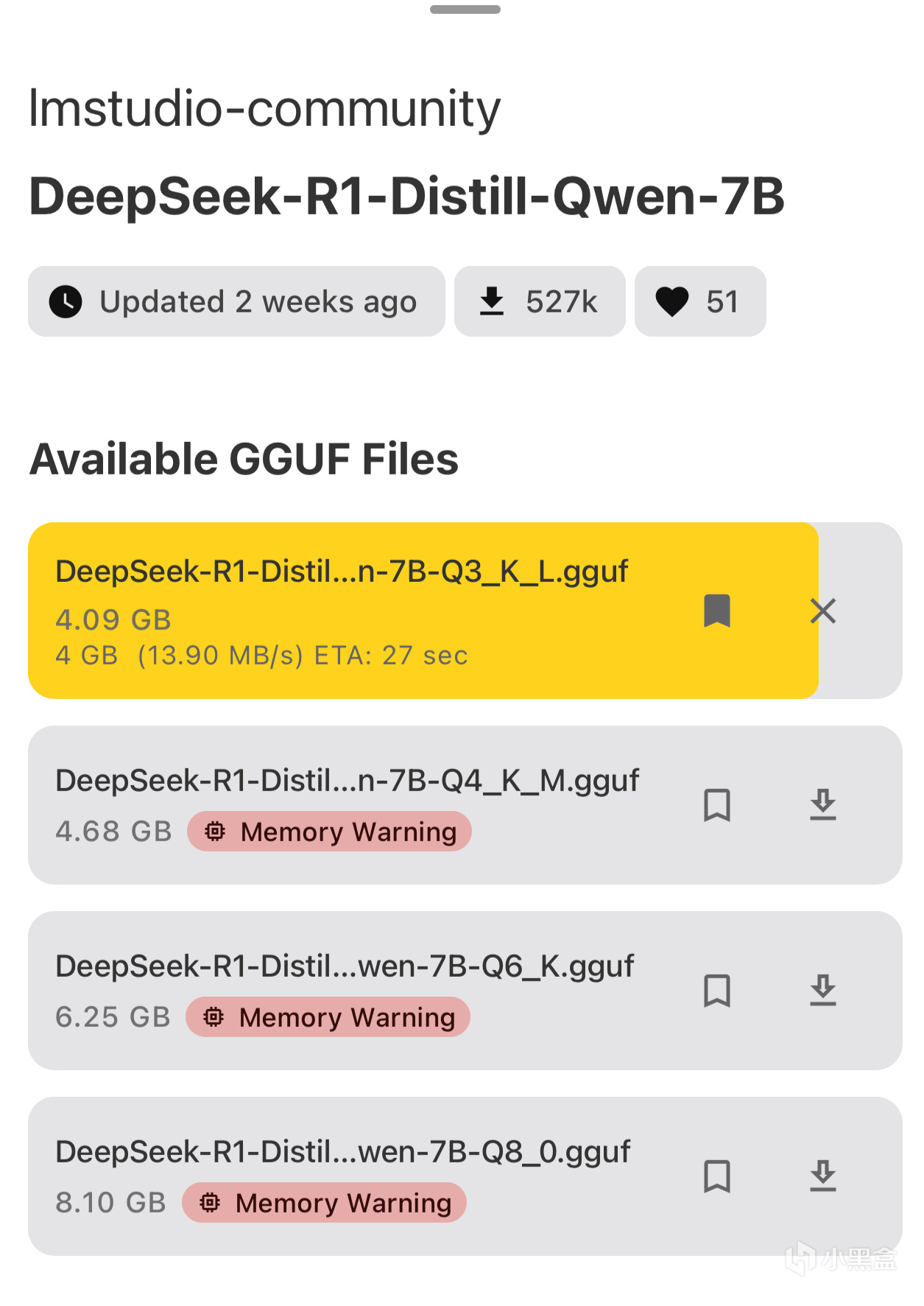Download the Q4_K_M gguf file
This screenshot has width=924, height=1306.
coord(822,804)
